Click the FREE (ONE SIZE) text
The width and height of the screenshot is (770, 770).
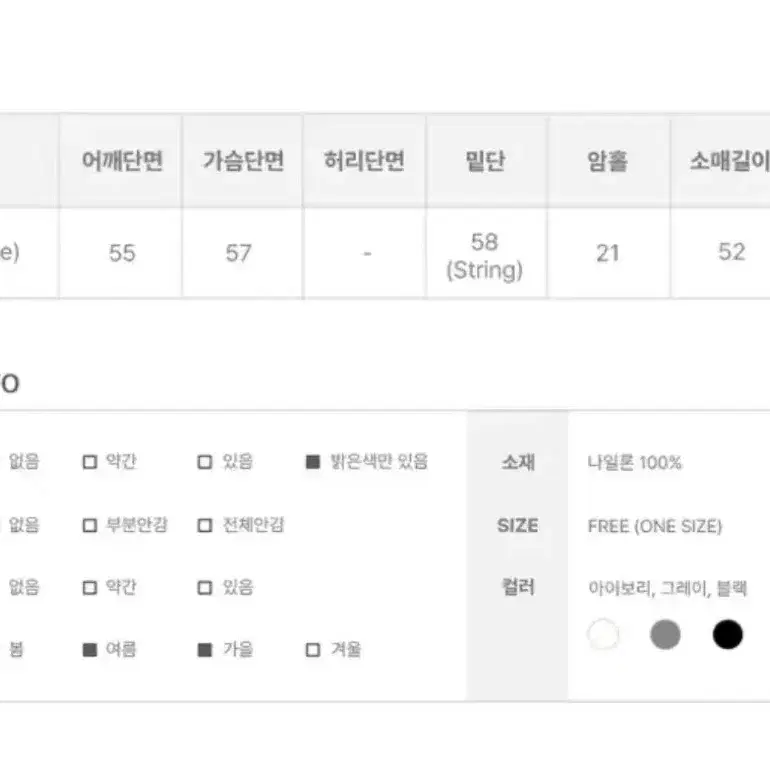[655, 526]
